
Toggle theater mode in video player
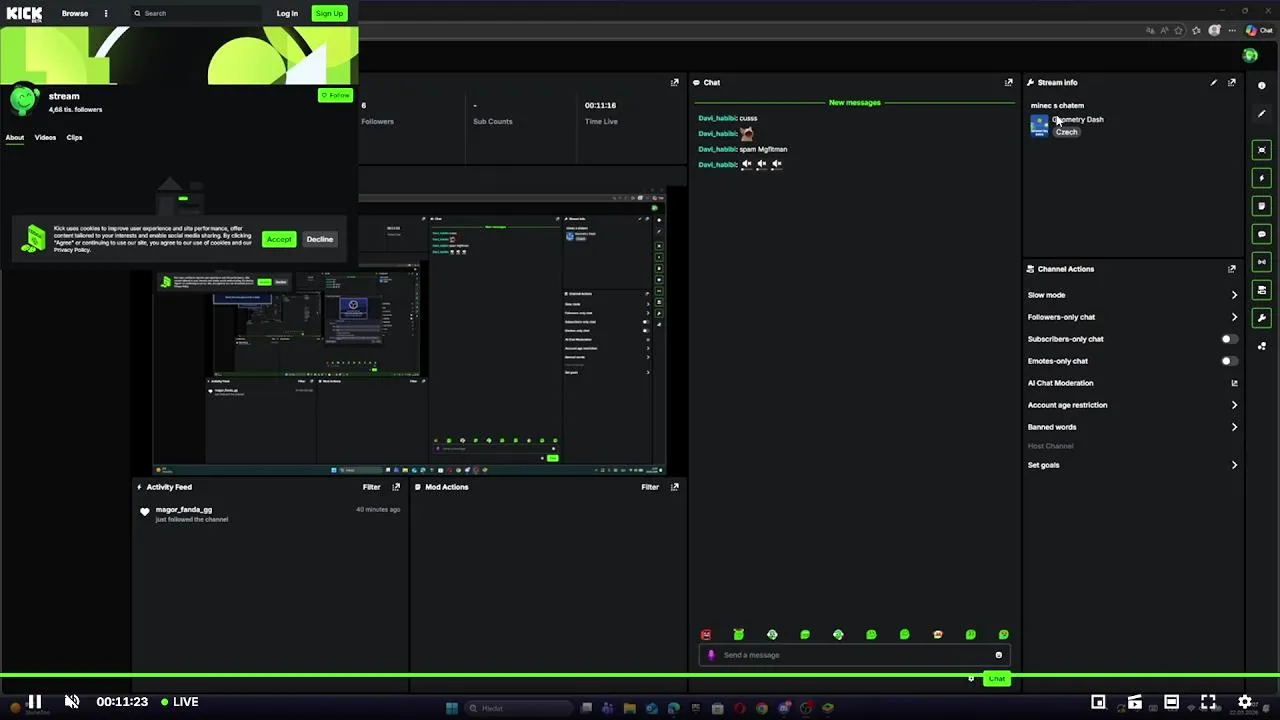(x=1171, y=702)
